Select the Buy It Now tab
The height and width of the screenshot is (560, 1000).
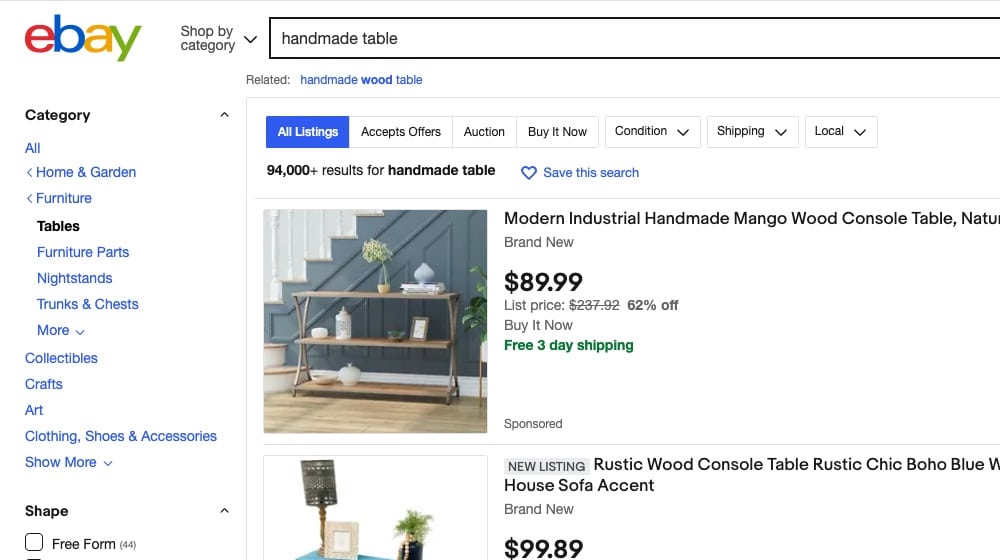pyautogui.click(x=557, y=132)
